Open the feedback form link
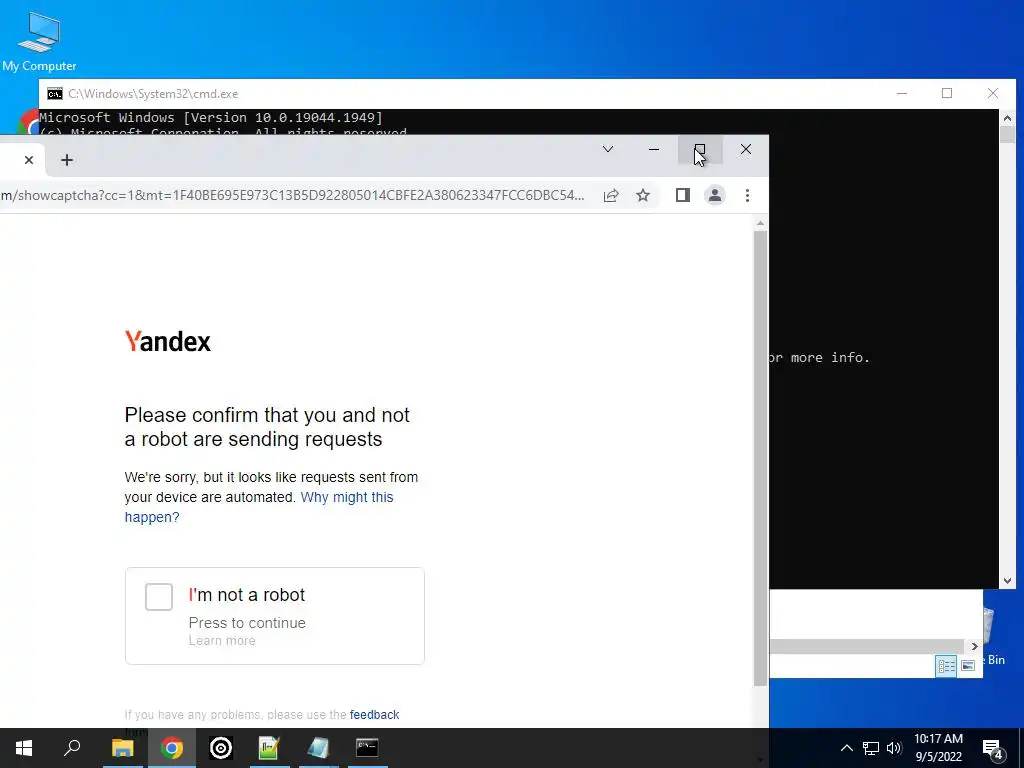Screen dimensions: 1024x768 [374, 714]
